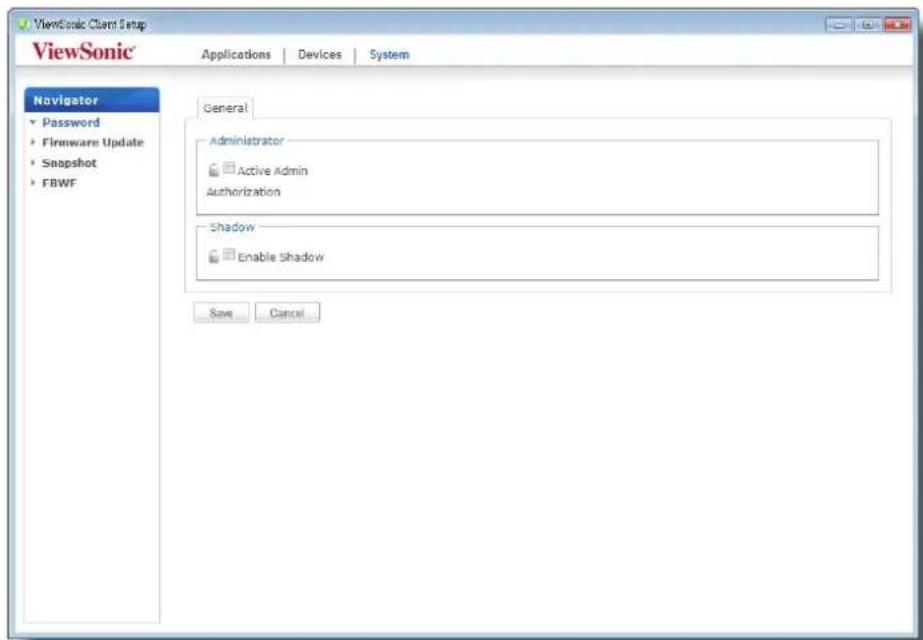Maximize the ViewSonic Client Setup window
This screenshot has width=923, height=640.
pyautogui.click(x=868, y=25)
